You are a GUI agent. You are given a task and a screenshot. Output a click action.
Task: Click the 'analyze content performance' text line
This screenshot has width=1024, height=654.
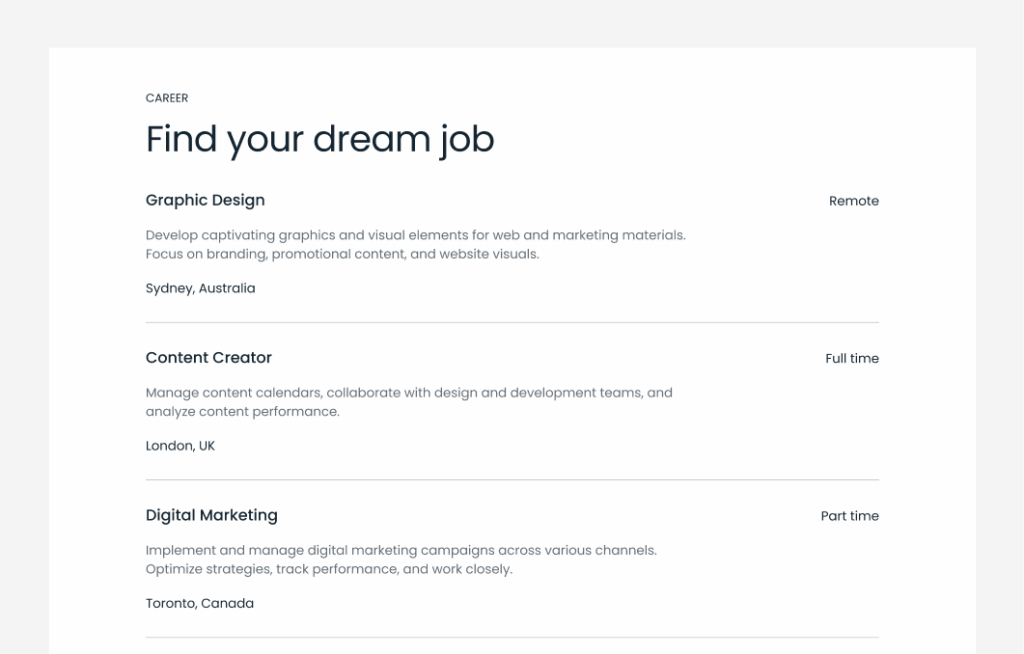pyautogui.click(x=242, y=412)
